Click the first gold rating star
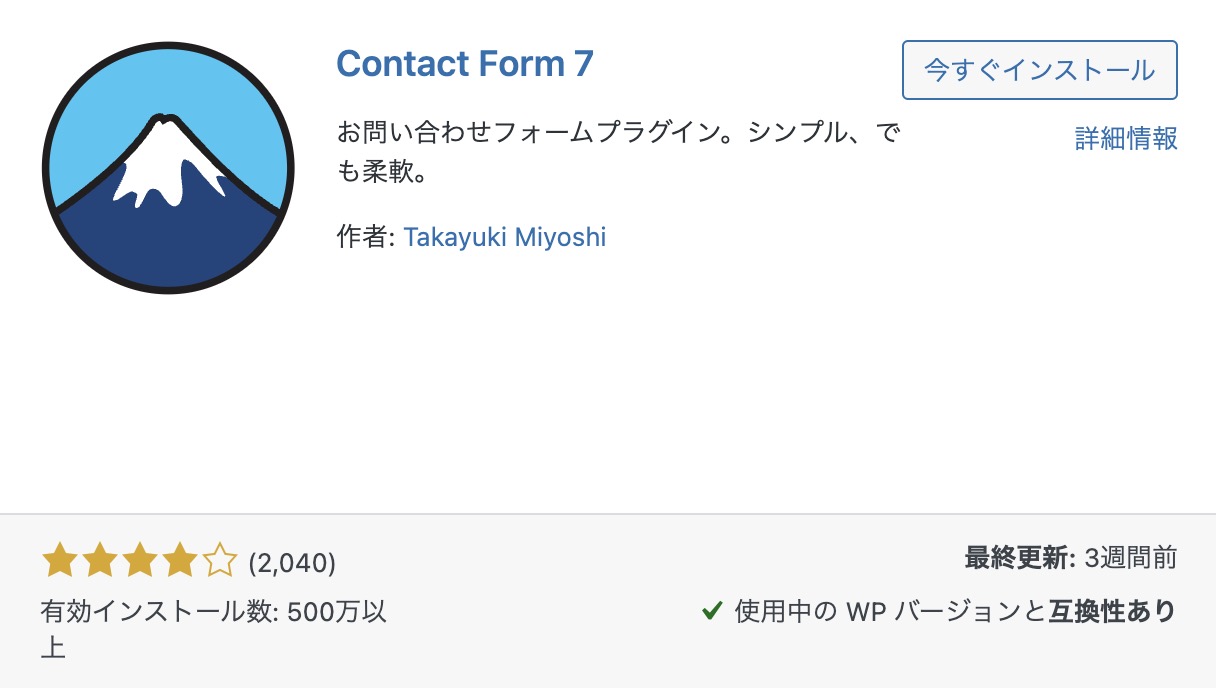The height and width of the screenshot is (688, 1216). pos(60,562)
